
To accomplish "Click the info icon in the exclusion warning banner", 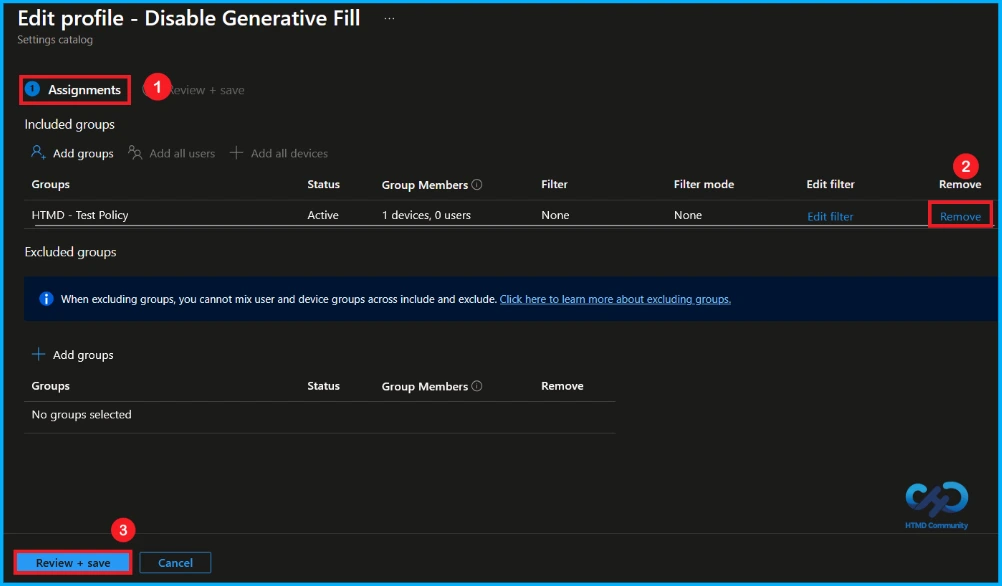I will point(45,298).
